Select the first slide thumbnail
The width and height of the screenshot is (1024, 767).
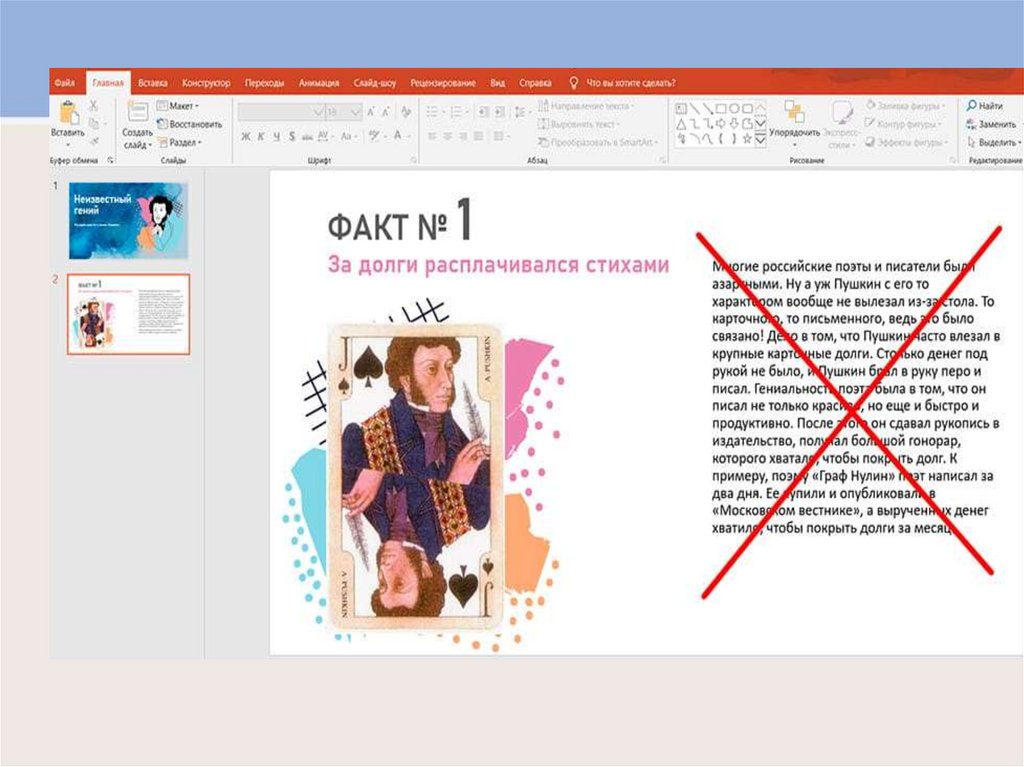(128, 220)
